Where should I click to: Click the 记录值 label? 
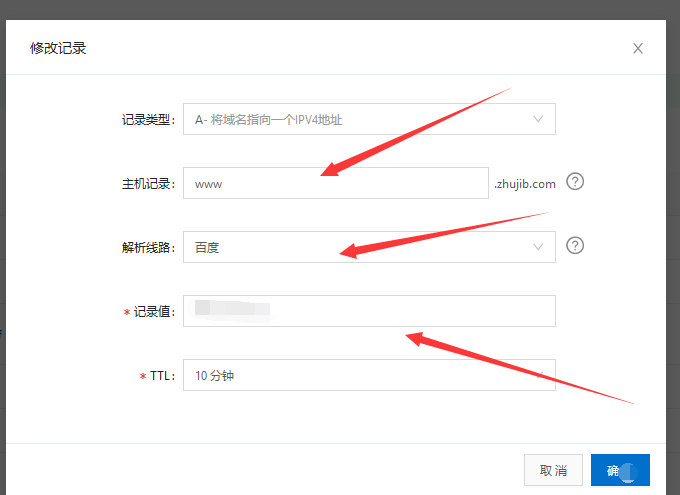pos(154,311)
